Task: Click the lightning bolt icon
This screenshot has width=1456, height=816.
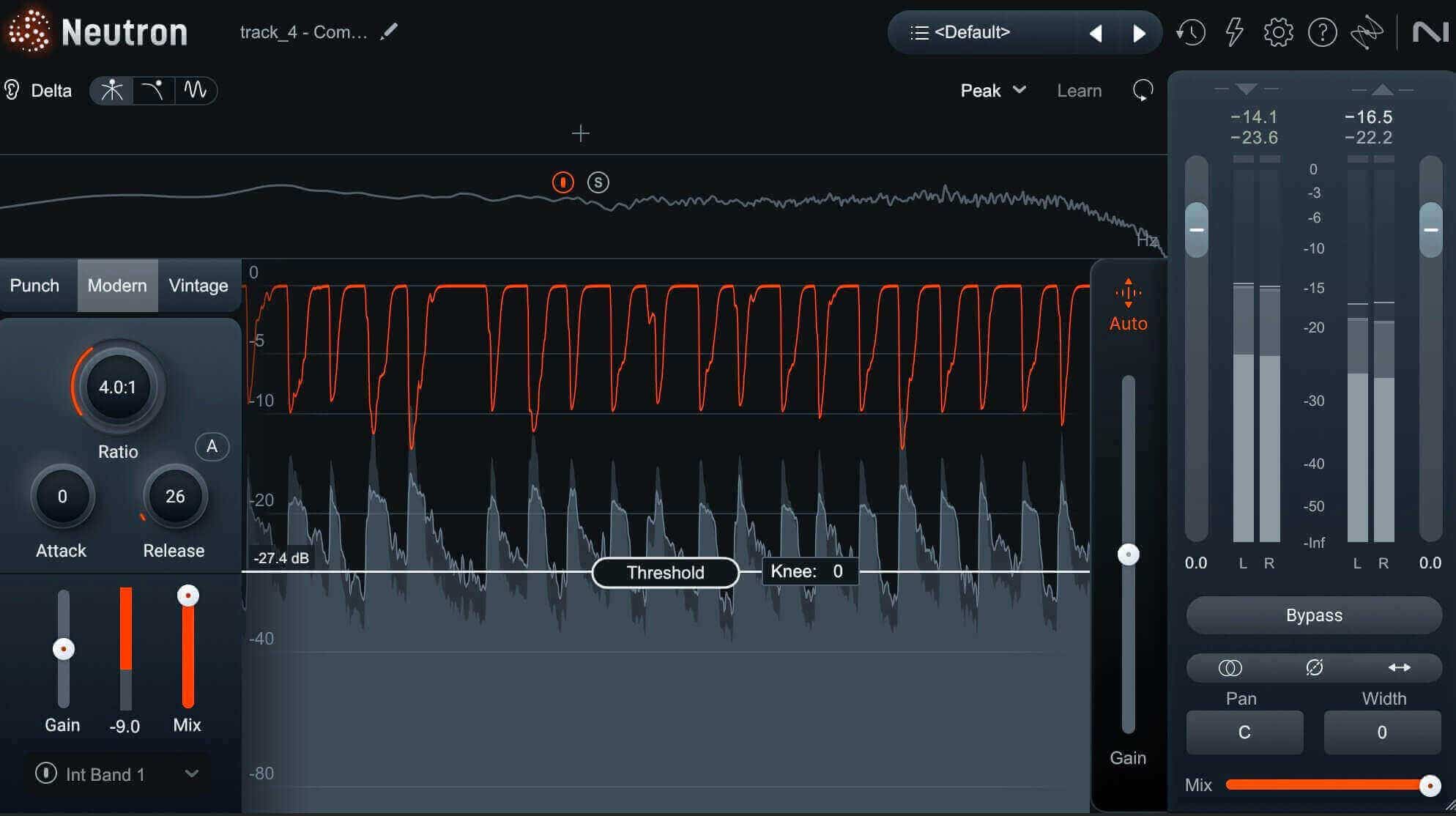Action: coord(1234,32)
